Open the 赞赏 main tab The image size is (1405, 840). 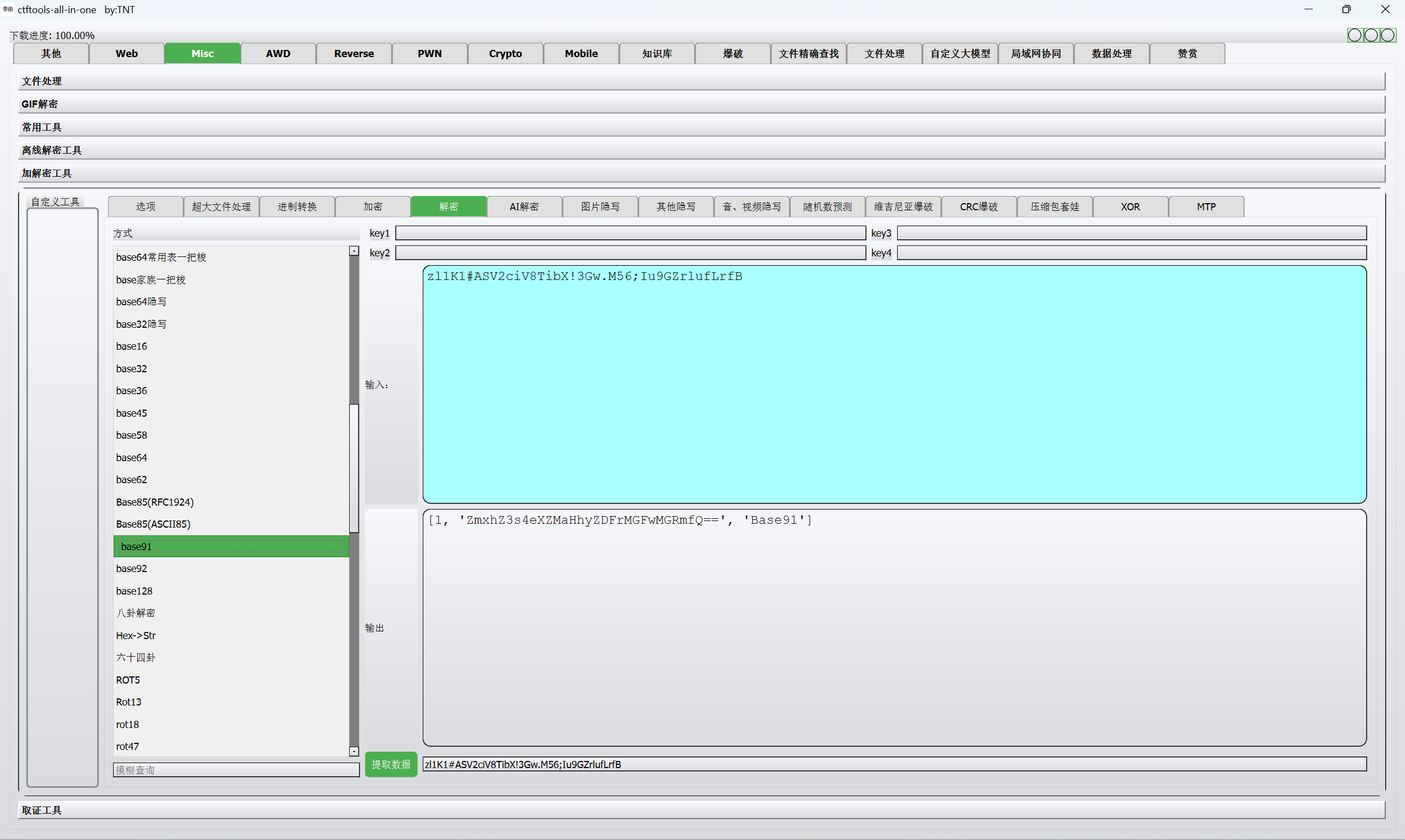click(x=1188, y=53)
